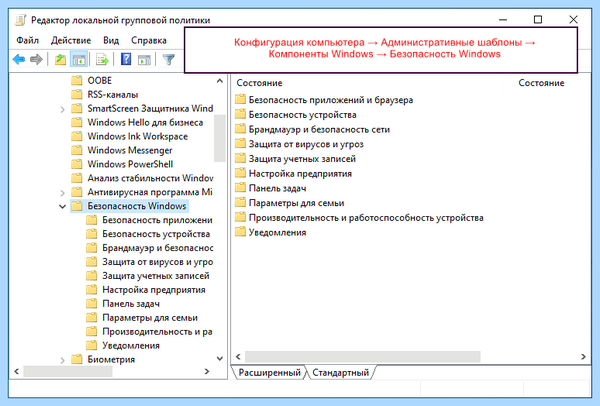This screenshot has width=600, height=406.
Task: Collapse the Безопасность Windows node
Action: [x=62, y=206]
